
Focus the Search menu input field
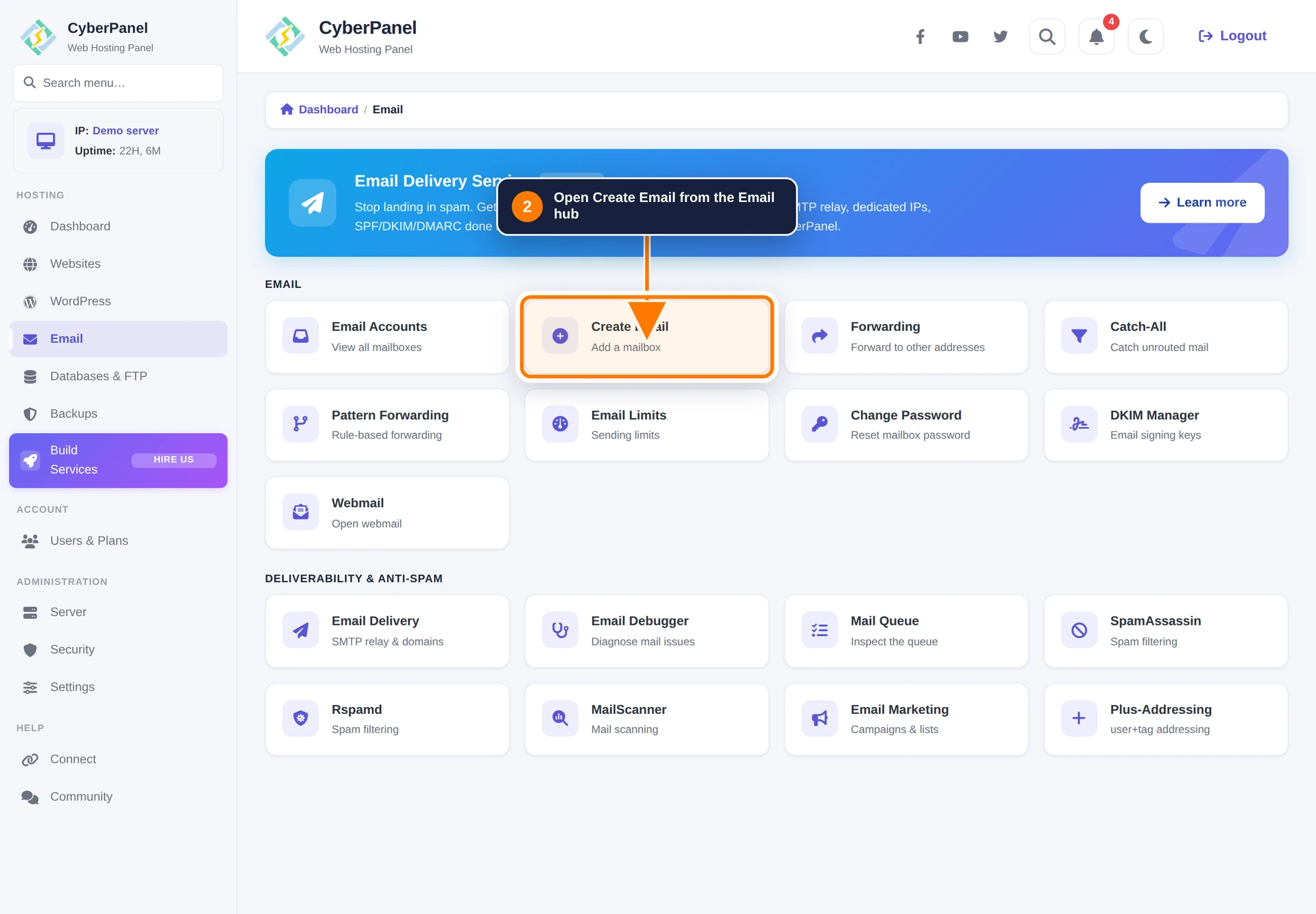pos(119,83)
